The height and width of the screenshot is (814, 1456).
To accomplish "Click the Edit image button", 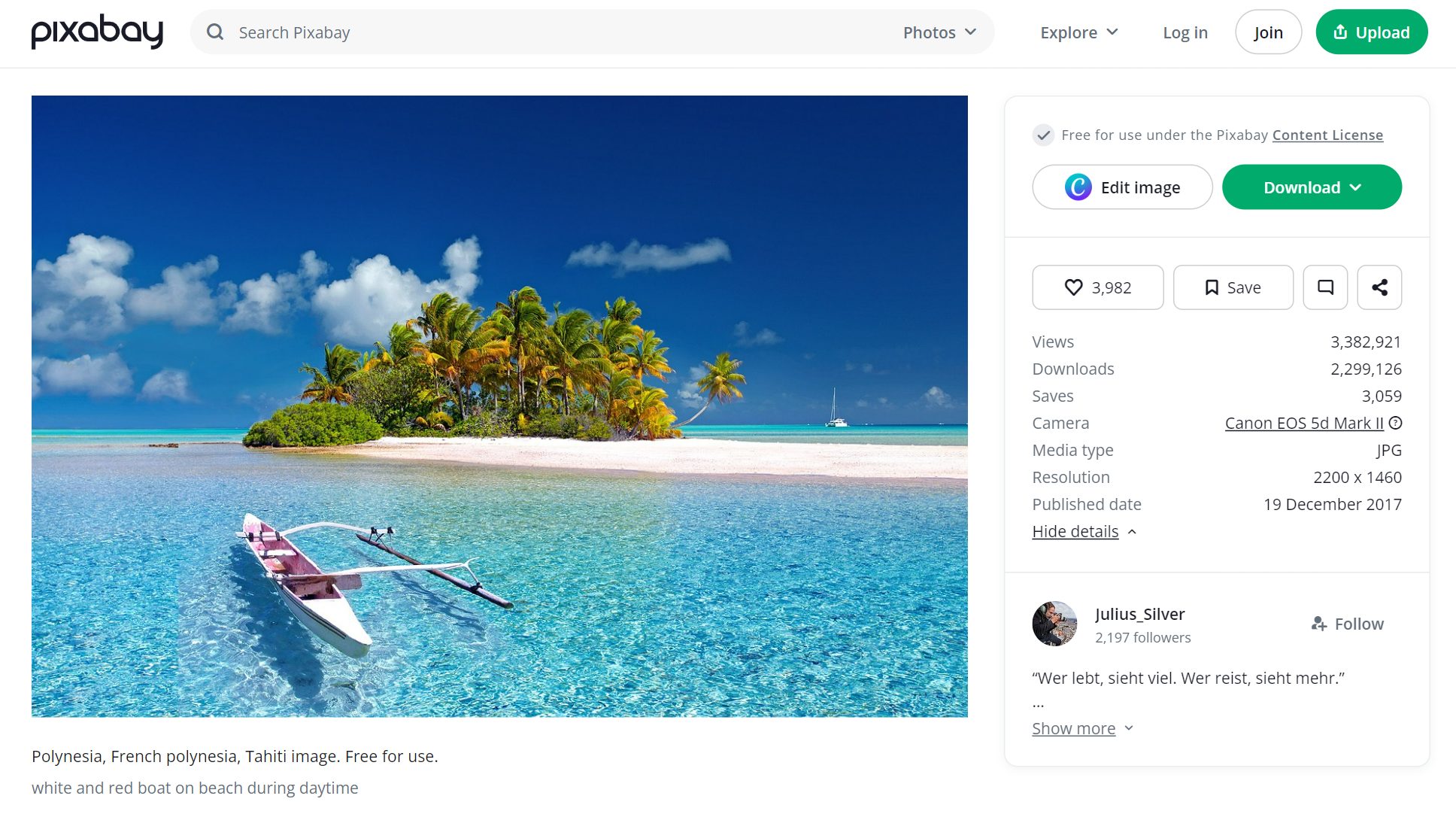I will [1122, 187].
